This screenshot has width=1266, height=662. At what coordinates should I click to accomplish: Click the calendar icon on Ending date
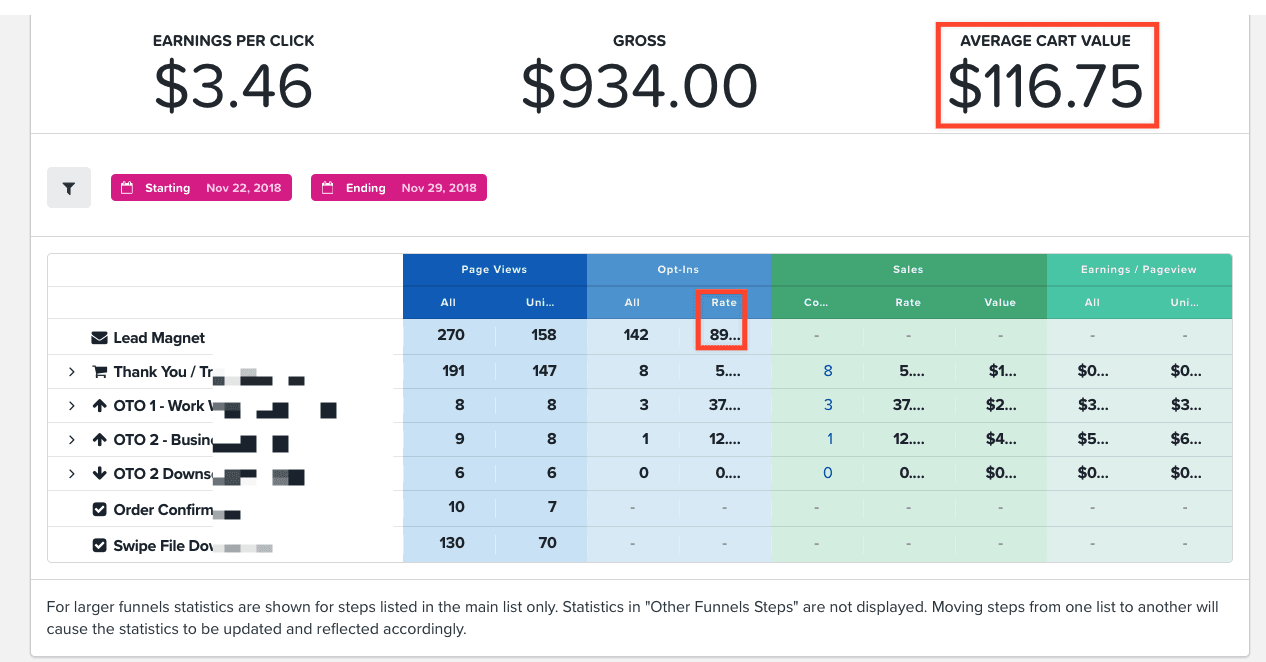pos(328,188)
